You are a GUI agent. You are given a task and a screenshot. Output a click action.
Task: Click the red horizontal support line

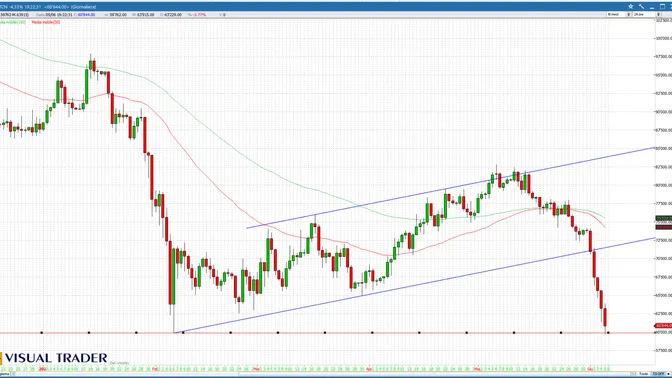point(328,332)
